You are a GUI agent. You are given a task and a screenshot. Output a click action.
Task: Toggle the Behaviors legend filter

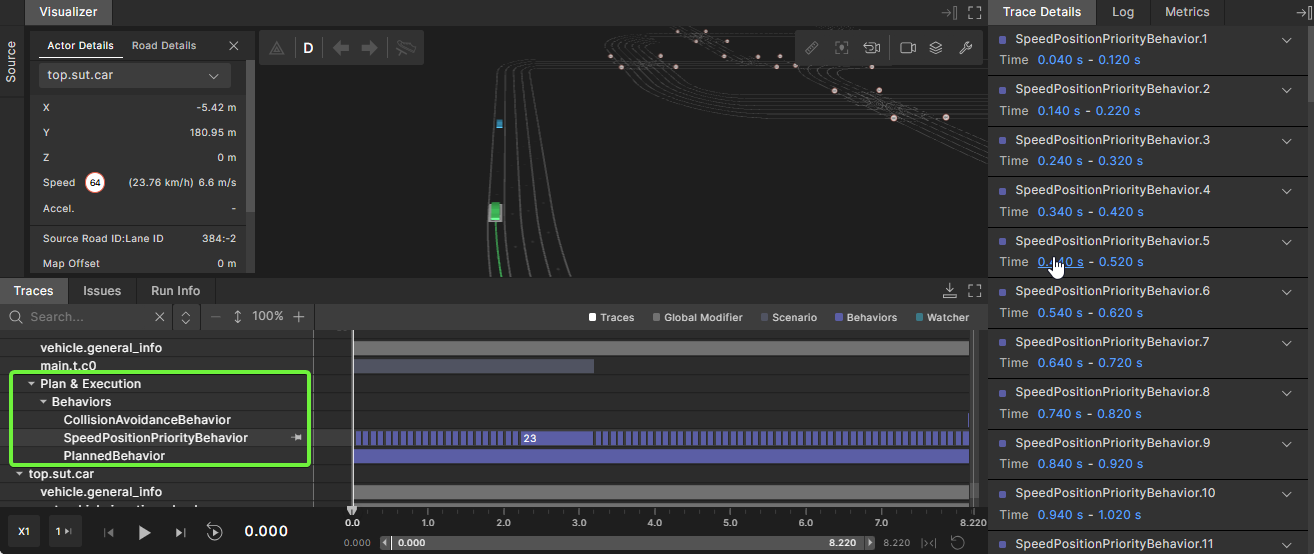pyautogui.click(x=864, y=317)
